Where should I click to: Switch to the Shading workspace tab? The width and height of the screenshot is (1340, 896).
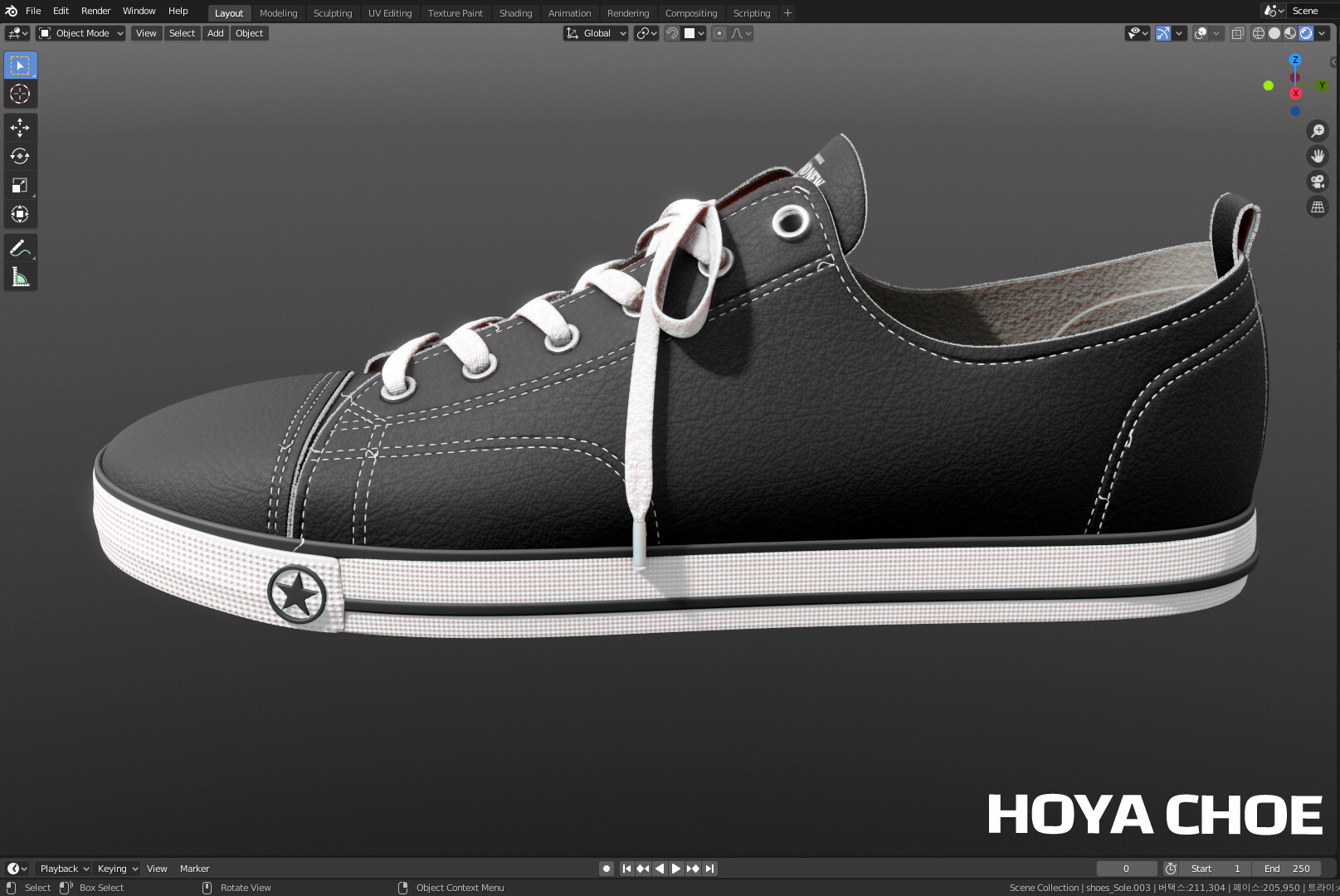(x=515, y=12)
